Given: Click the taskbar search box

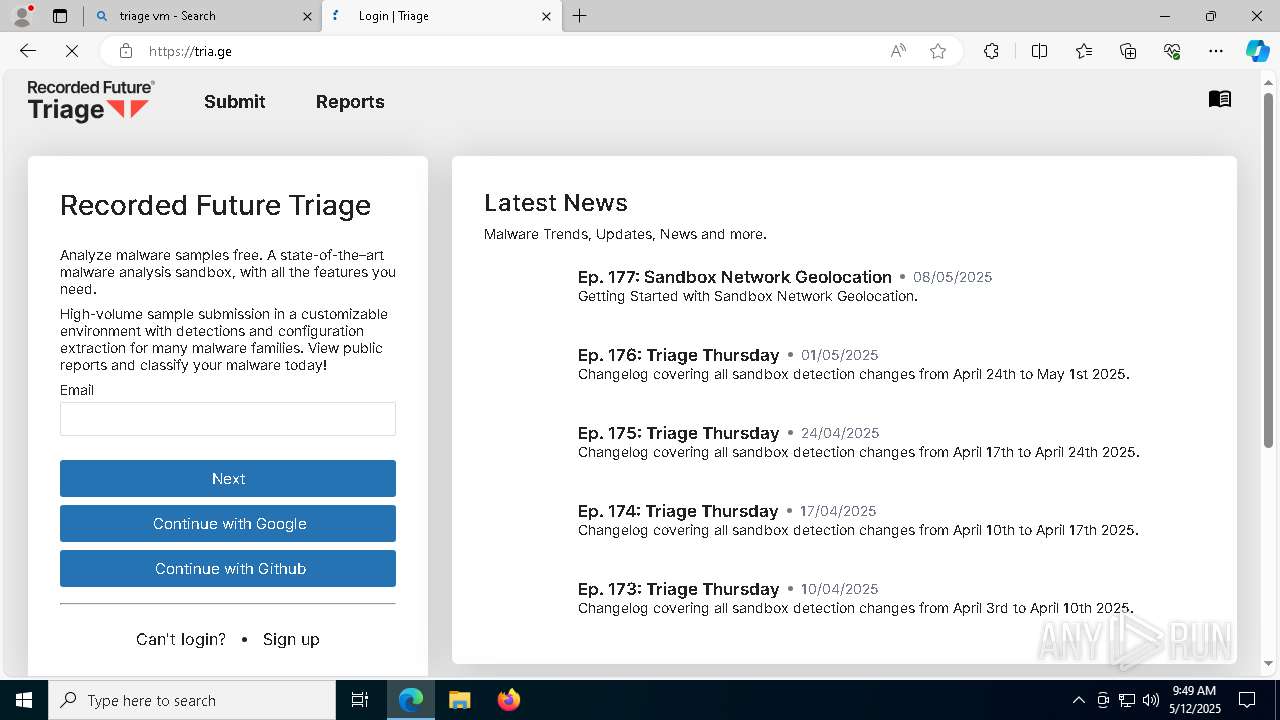Looking at the screenshot, I should click(192, 700).
